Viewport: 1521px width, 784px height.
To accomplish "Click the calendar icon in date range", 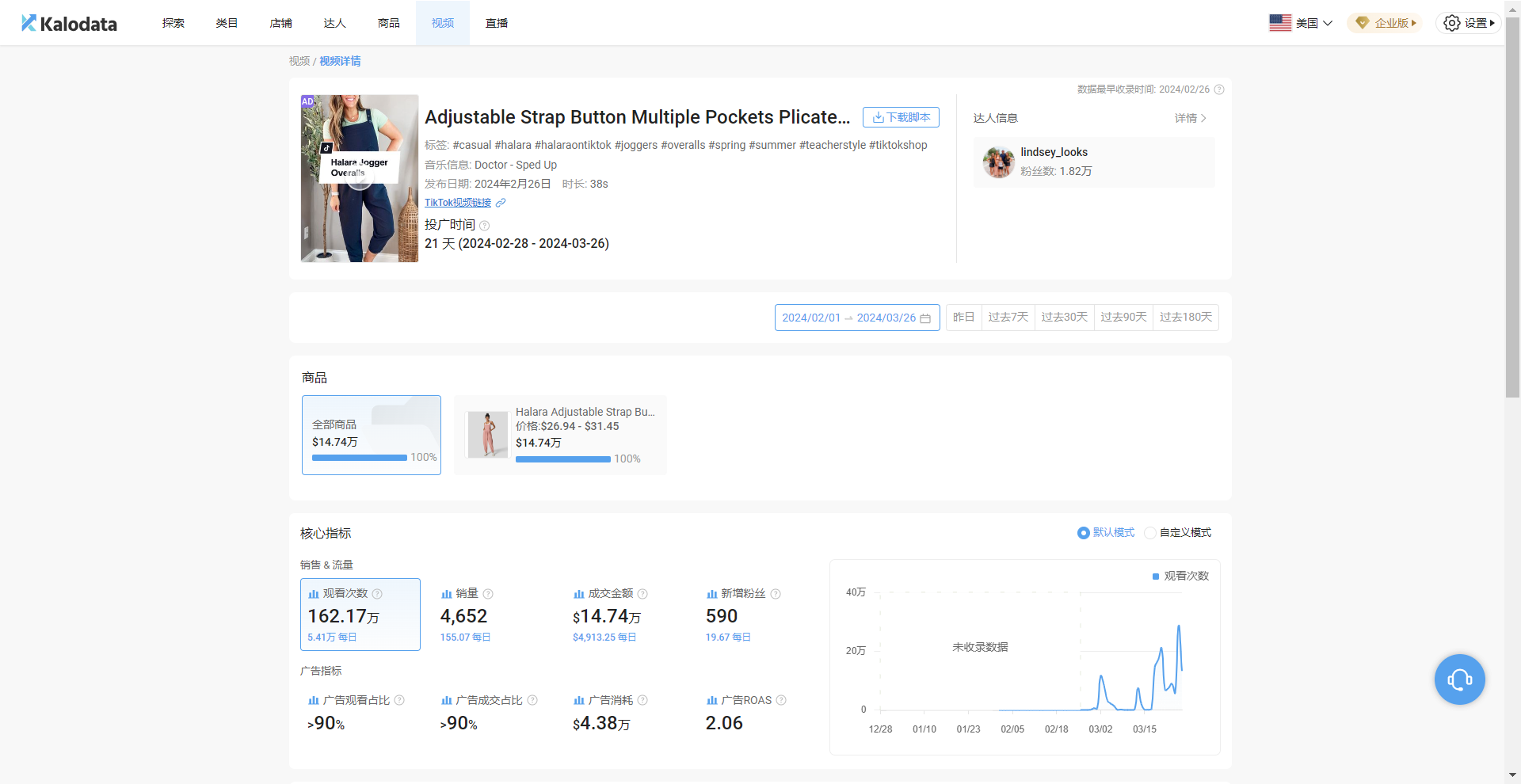I will tap(925, 318).
